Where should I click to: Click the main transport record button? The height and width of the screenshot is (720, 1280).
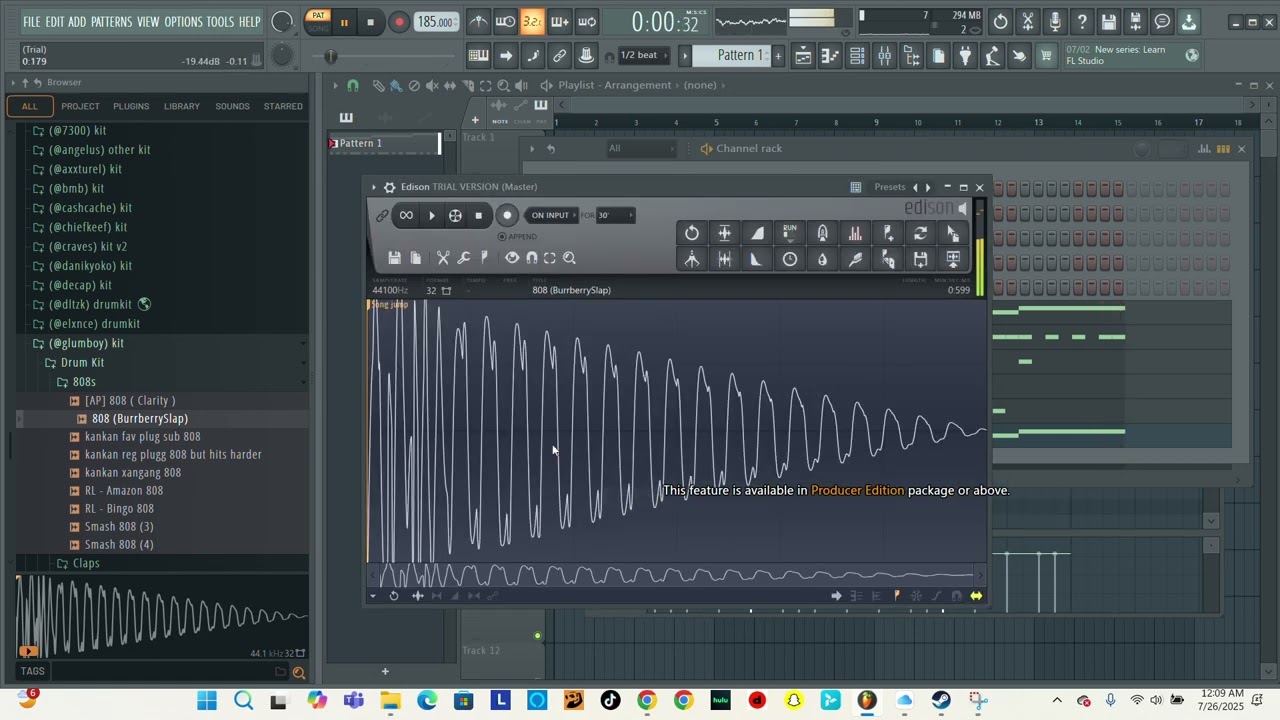398,22
